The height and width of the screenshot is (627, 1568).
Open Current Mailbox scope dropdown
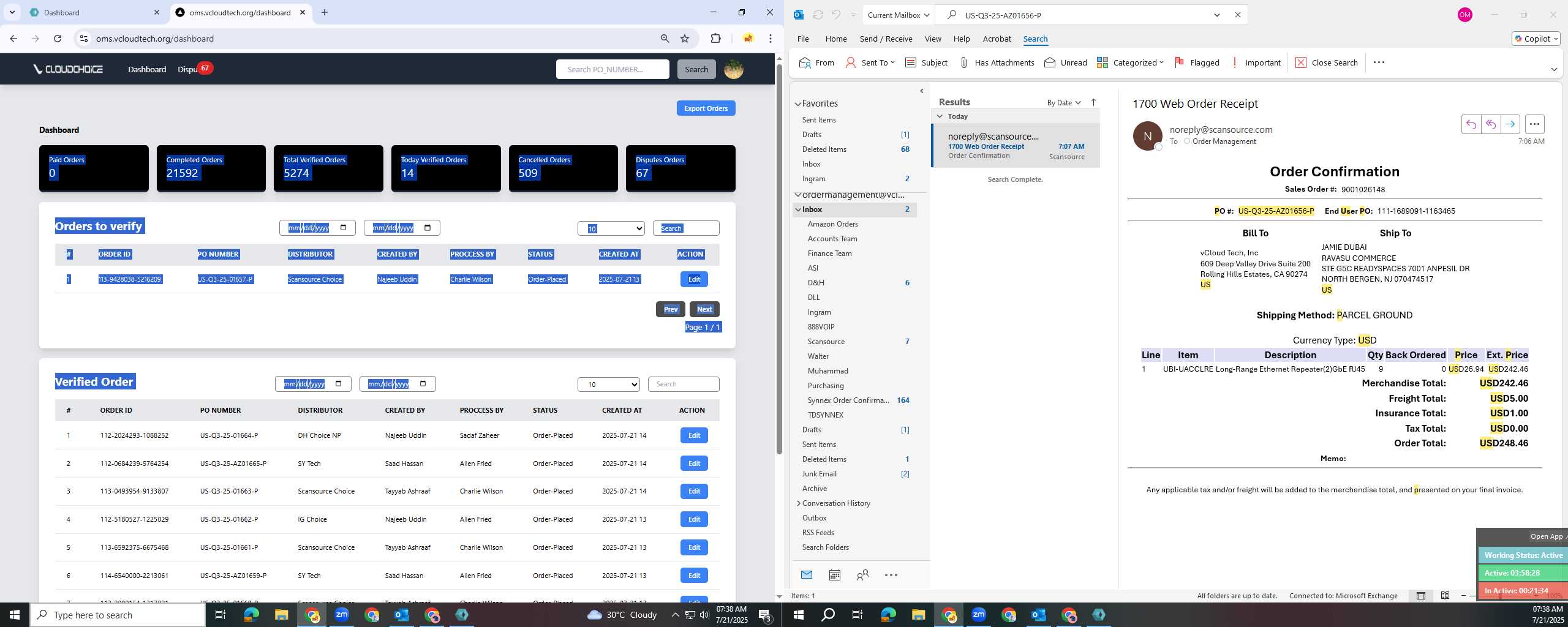[899, 15]
